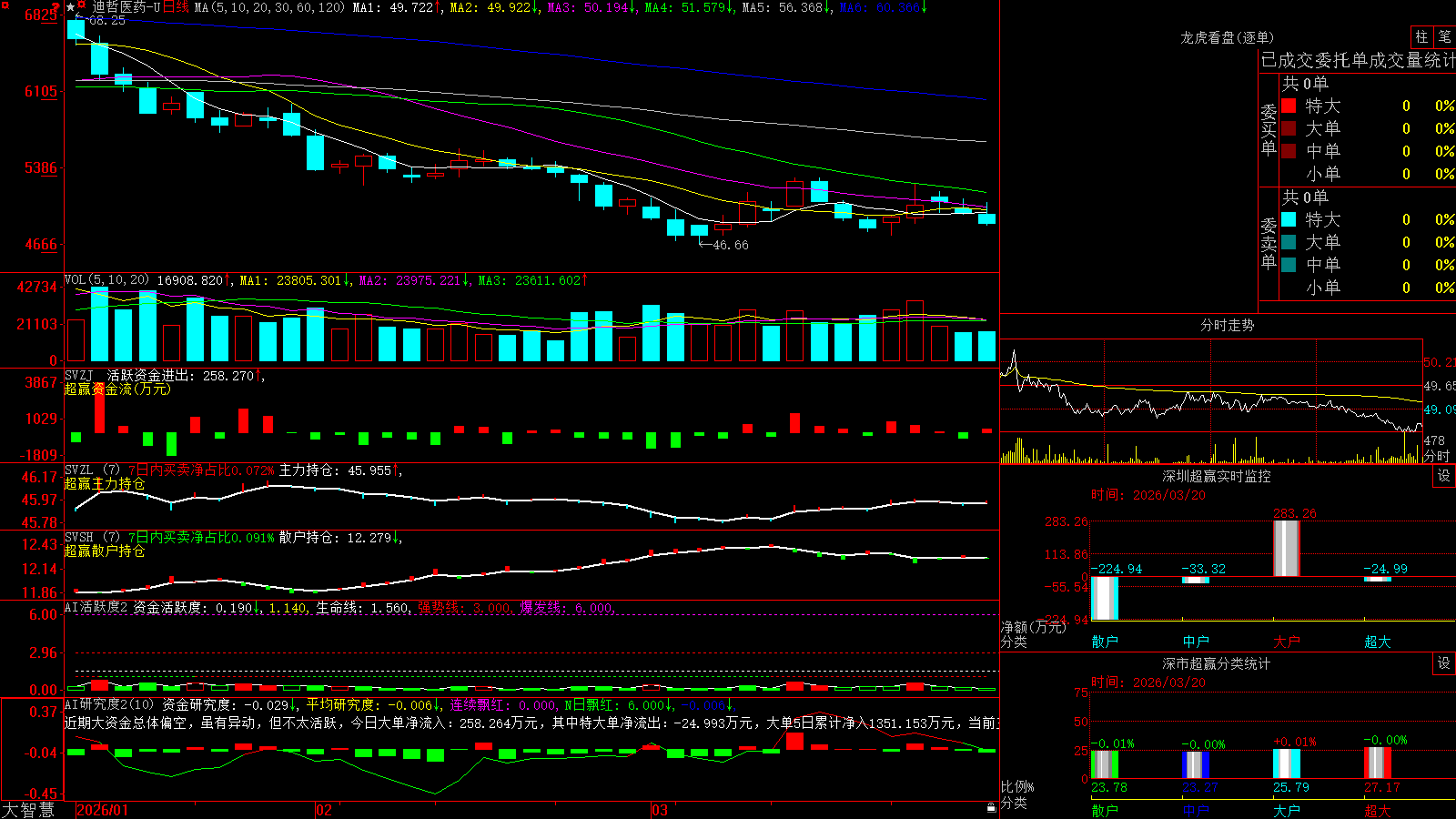
Task: Click the 超赢资金流(万元) label
Action: [x=117, y=389]
